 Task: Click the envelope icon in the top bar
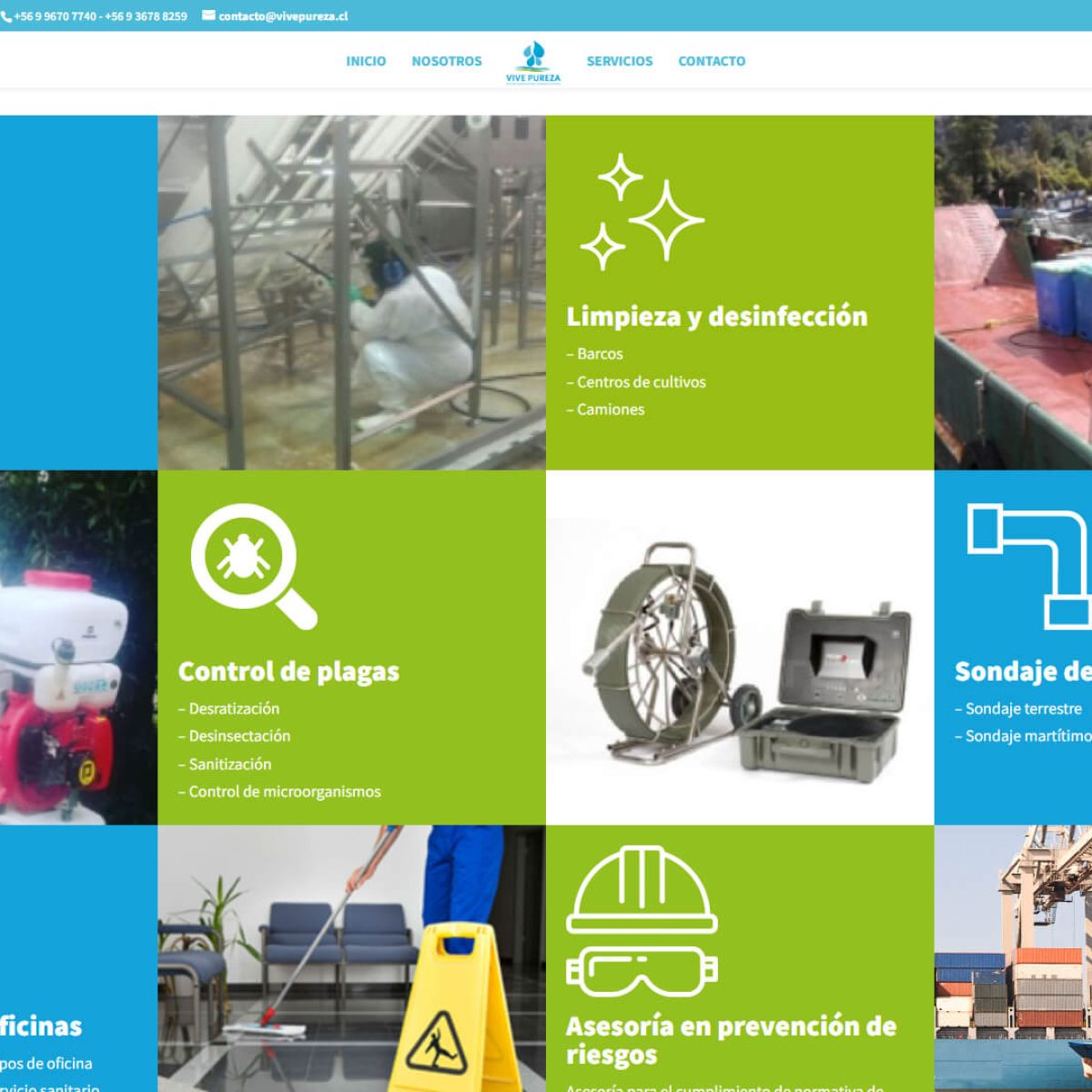pos(207,15)
